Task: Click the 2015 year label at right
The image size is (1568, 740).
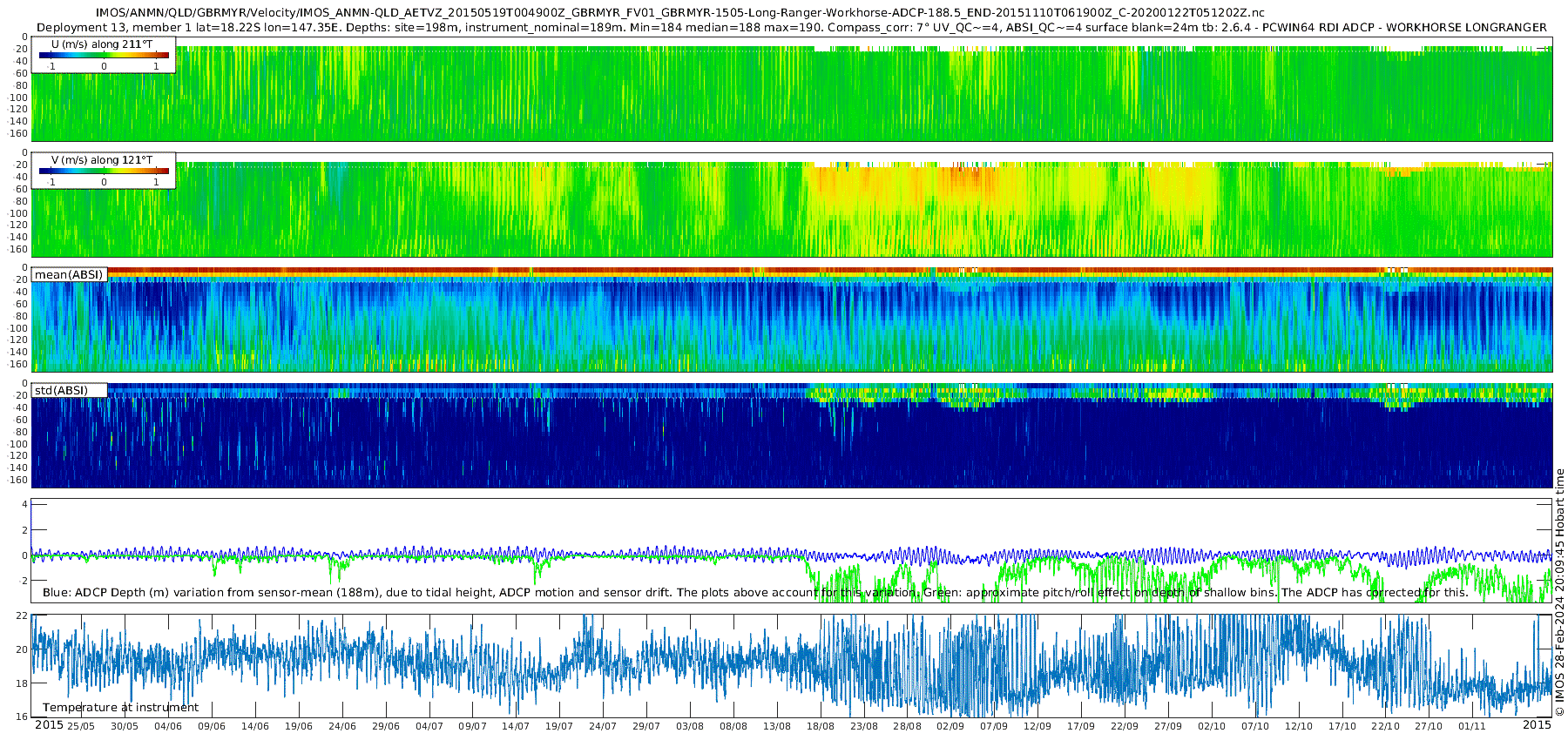Action: pos(1537,724)
